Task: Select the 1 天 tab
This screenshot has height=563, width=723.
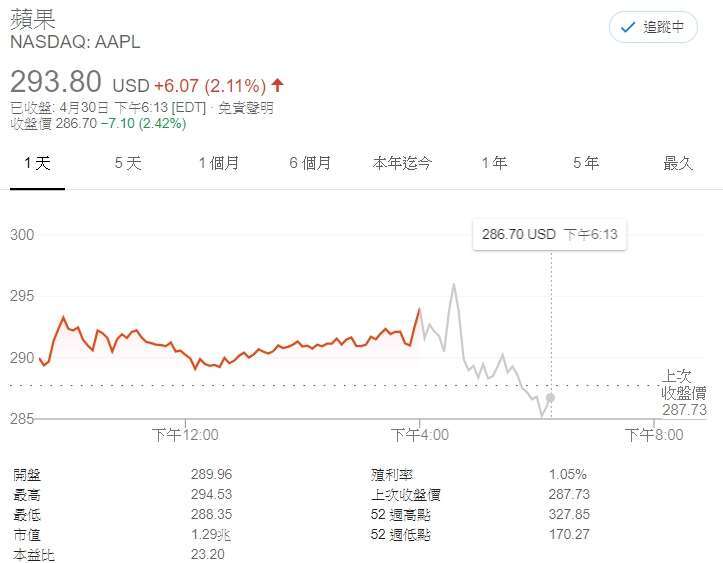Action: tap(37, 163)
